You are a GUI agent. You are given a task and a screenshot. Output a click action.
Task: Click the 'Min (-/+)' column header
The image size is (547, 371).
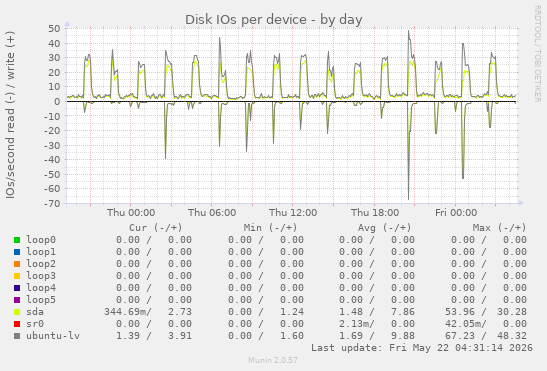point(270,228)
